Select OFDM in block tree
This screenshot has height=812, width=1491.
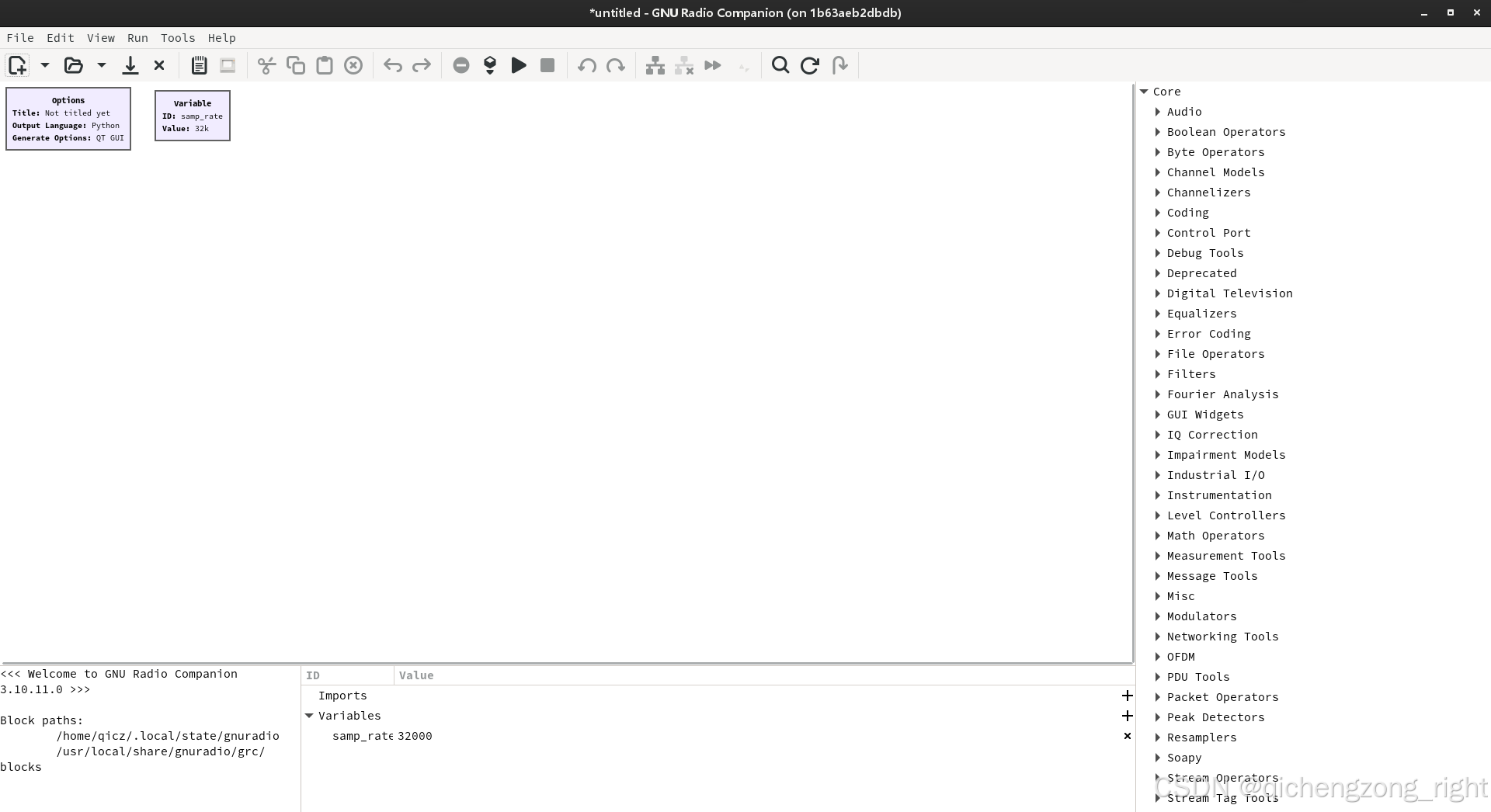click(1180, 657)
